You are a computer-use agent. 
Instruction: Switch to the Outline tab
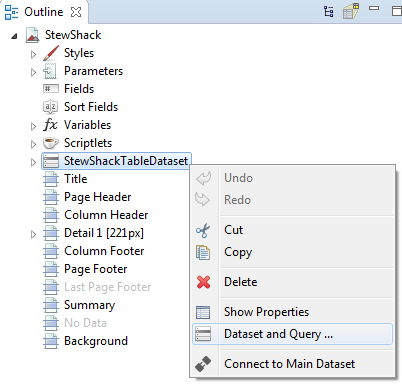[44, 12]
